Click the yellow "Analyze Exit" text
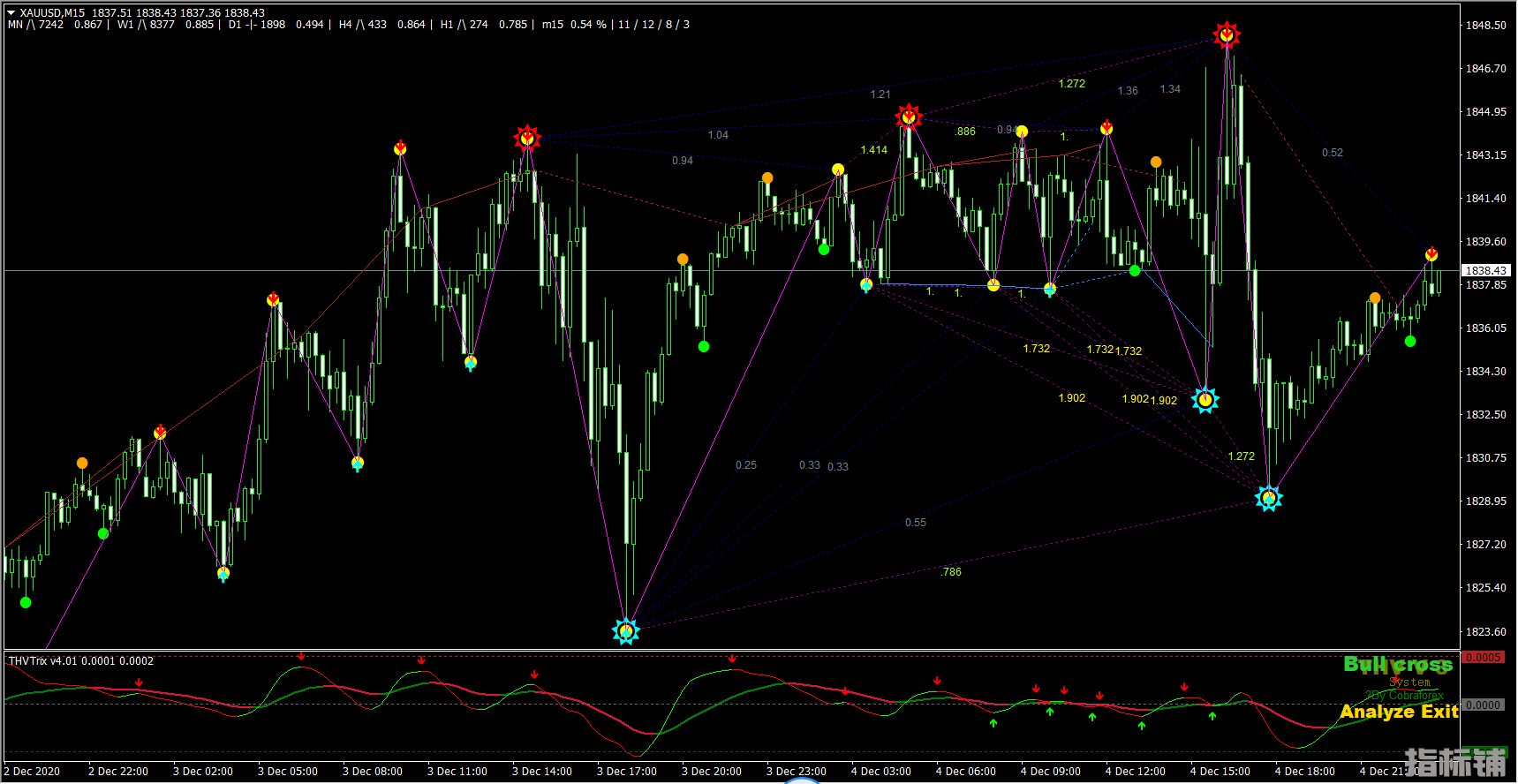1518x784 pixels. pos(1398,712)
